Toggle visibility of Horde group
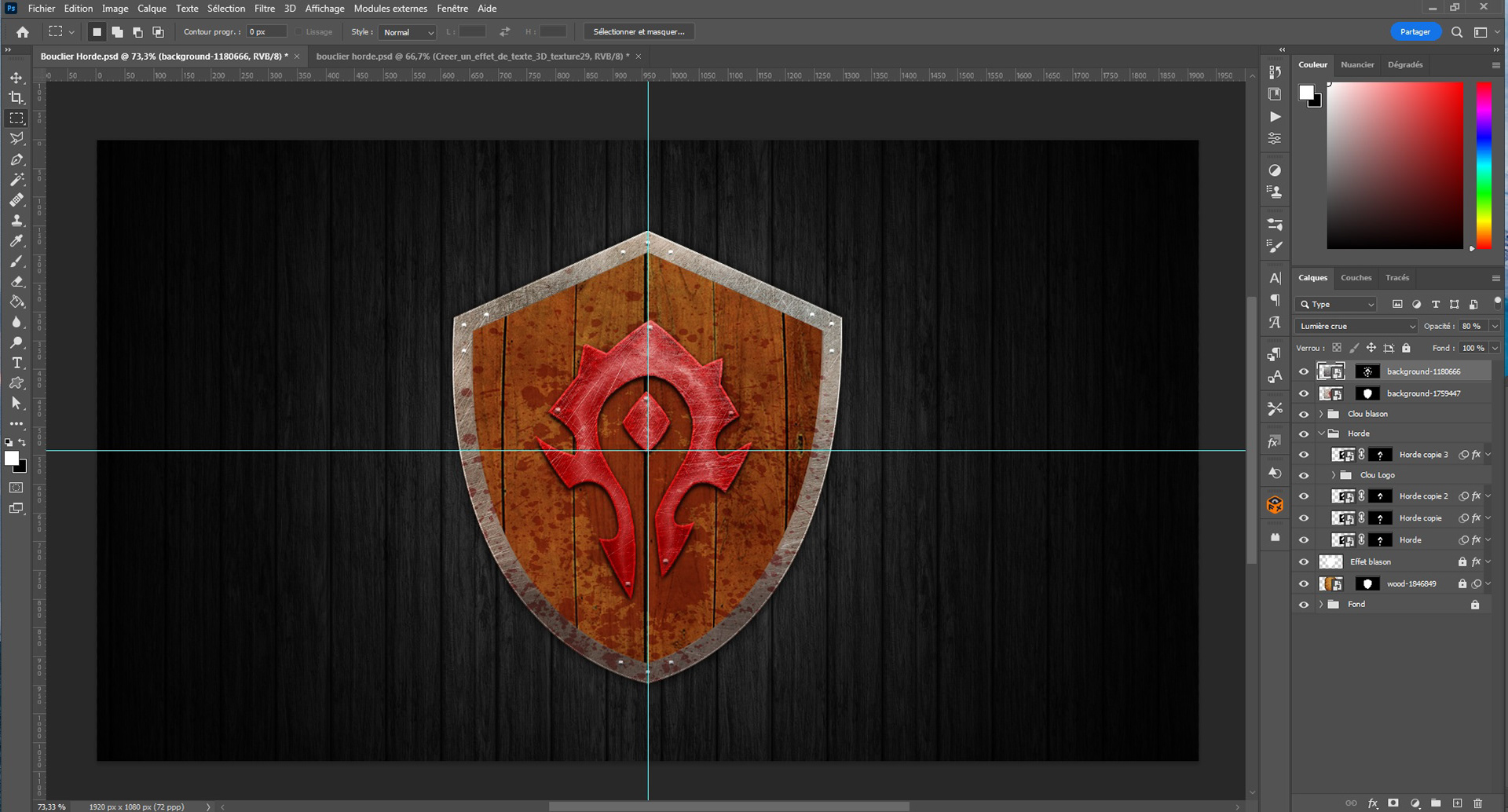The width and height of the screenshot is (1508, 812). [x=1304, y=433]
